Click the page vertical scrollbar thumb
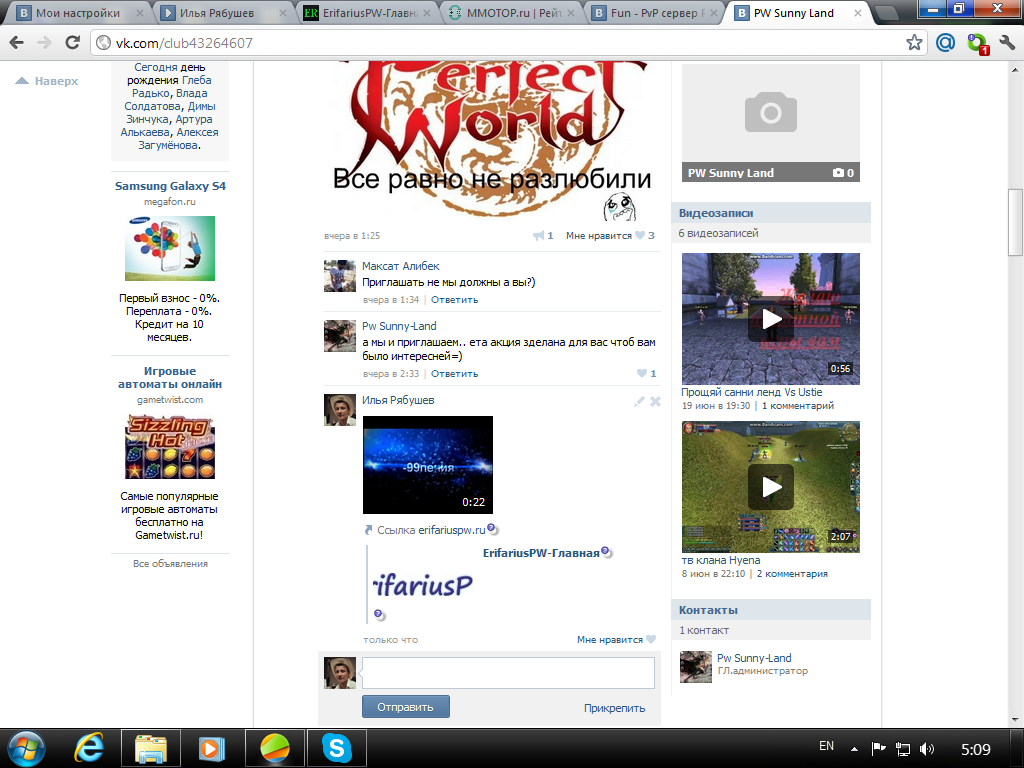The width and height of the screenshot is (1024, 768). [x=1015, y=222]
